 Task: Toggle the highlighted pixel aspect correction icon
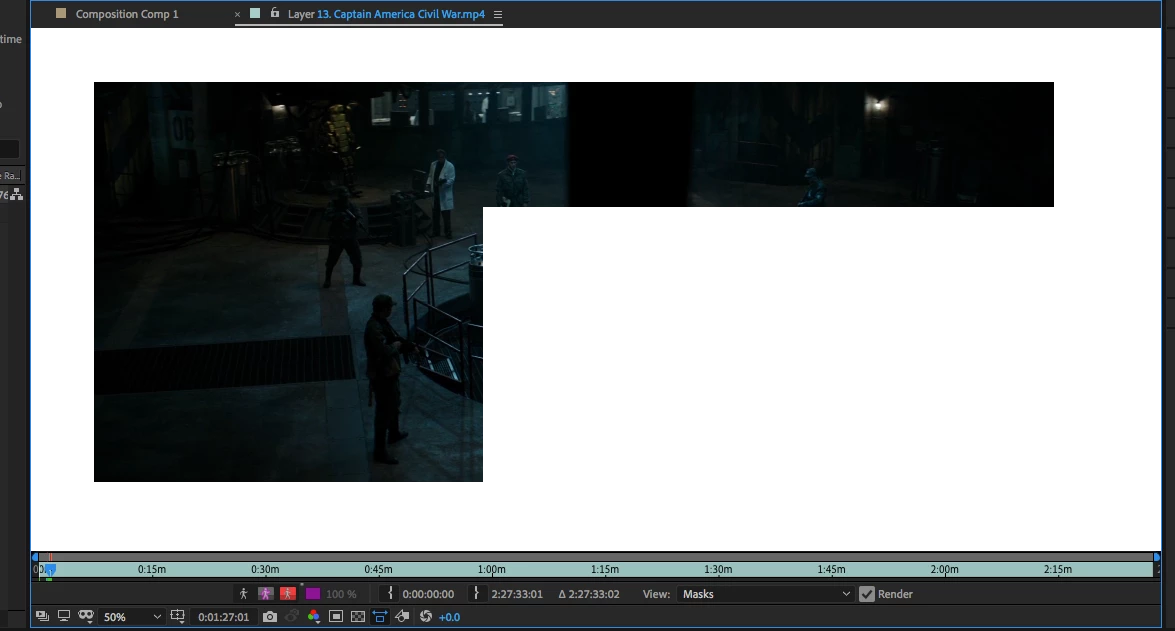pos(380,616)
